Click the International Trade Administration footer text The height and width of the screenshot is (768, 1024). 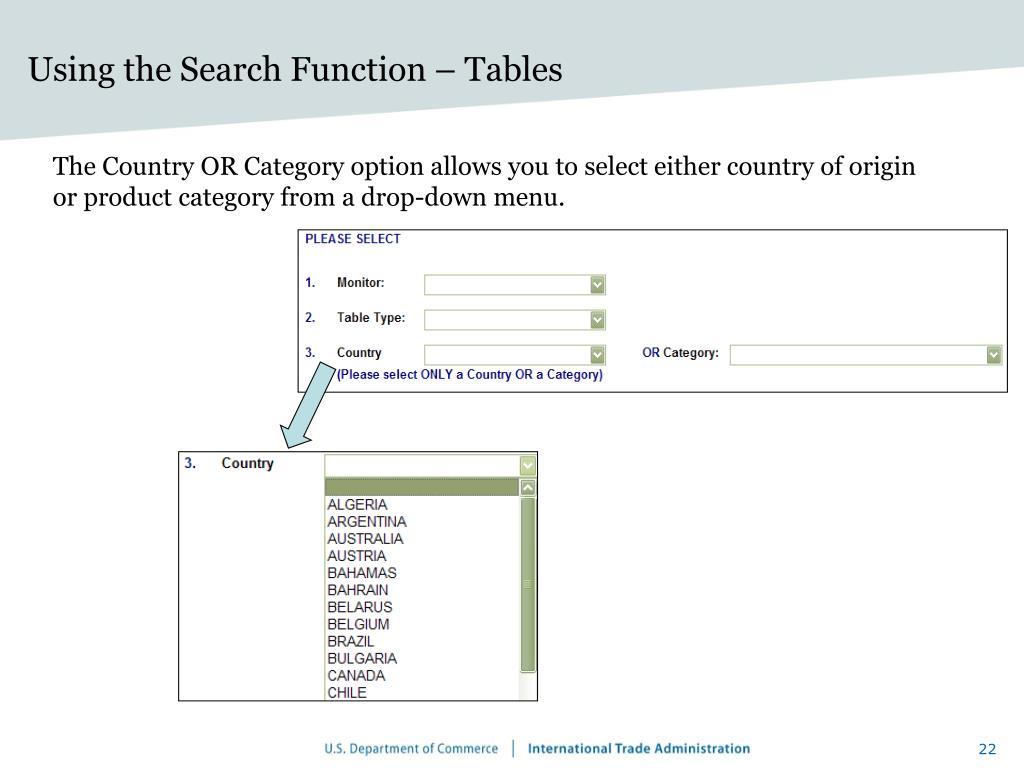pos(639,748)
